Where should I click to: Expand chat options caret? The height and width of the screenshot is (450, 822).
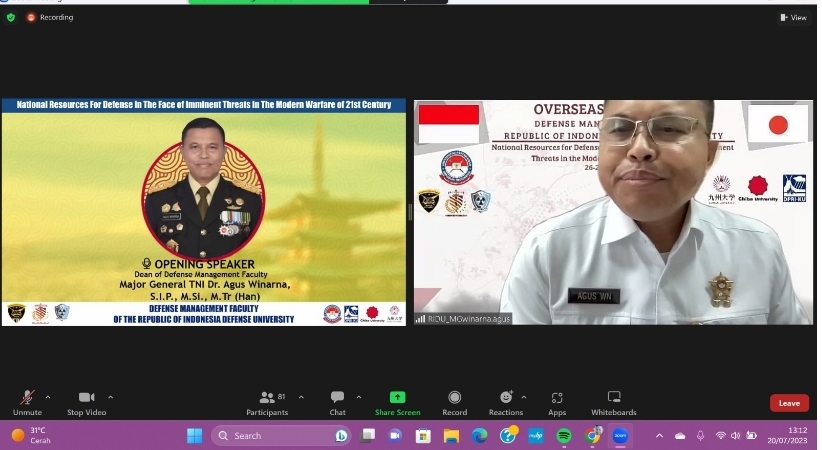tap(359, 396)
